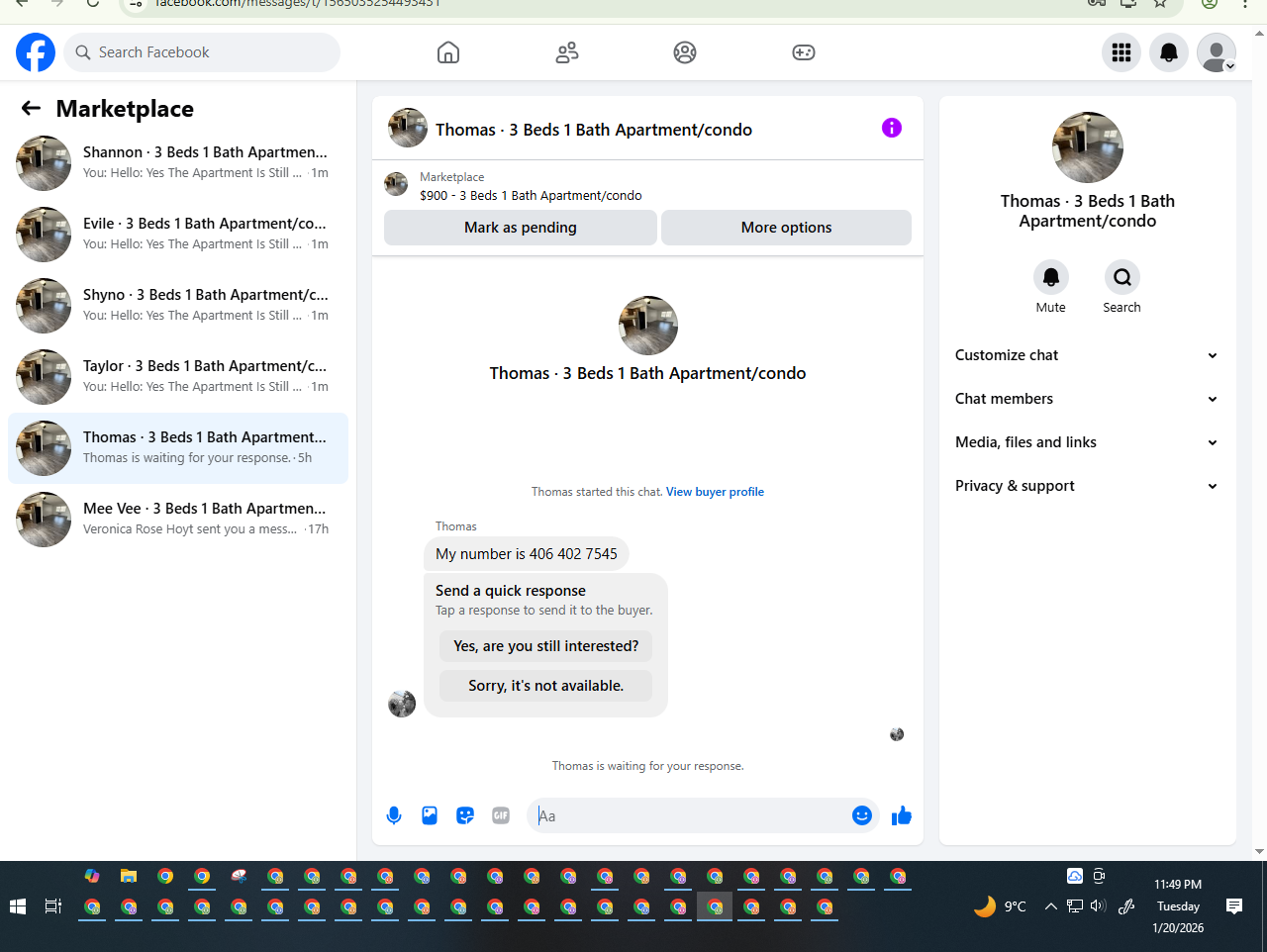Attach a photo using the image icon
The height and width of the screenshot is (952, 1267).
[x=430, y=815]
